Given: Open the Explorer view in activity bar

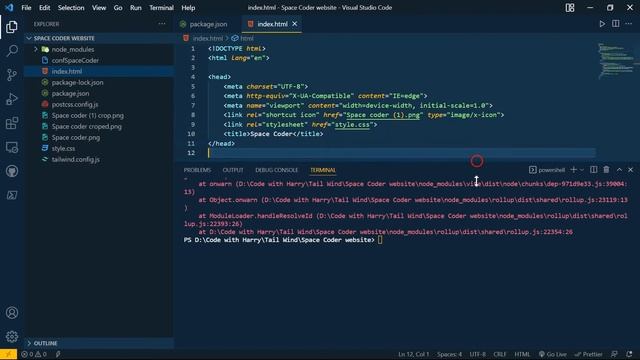Looking at the screenshot, I should pyautogui.click(x=12, y=27).
